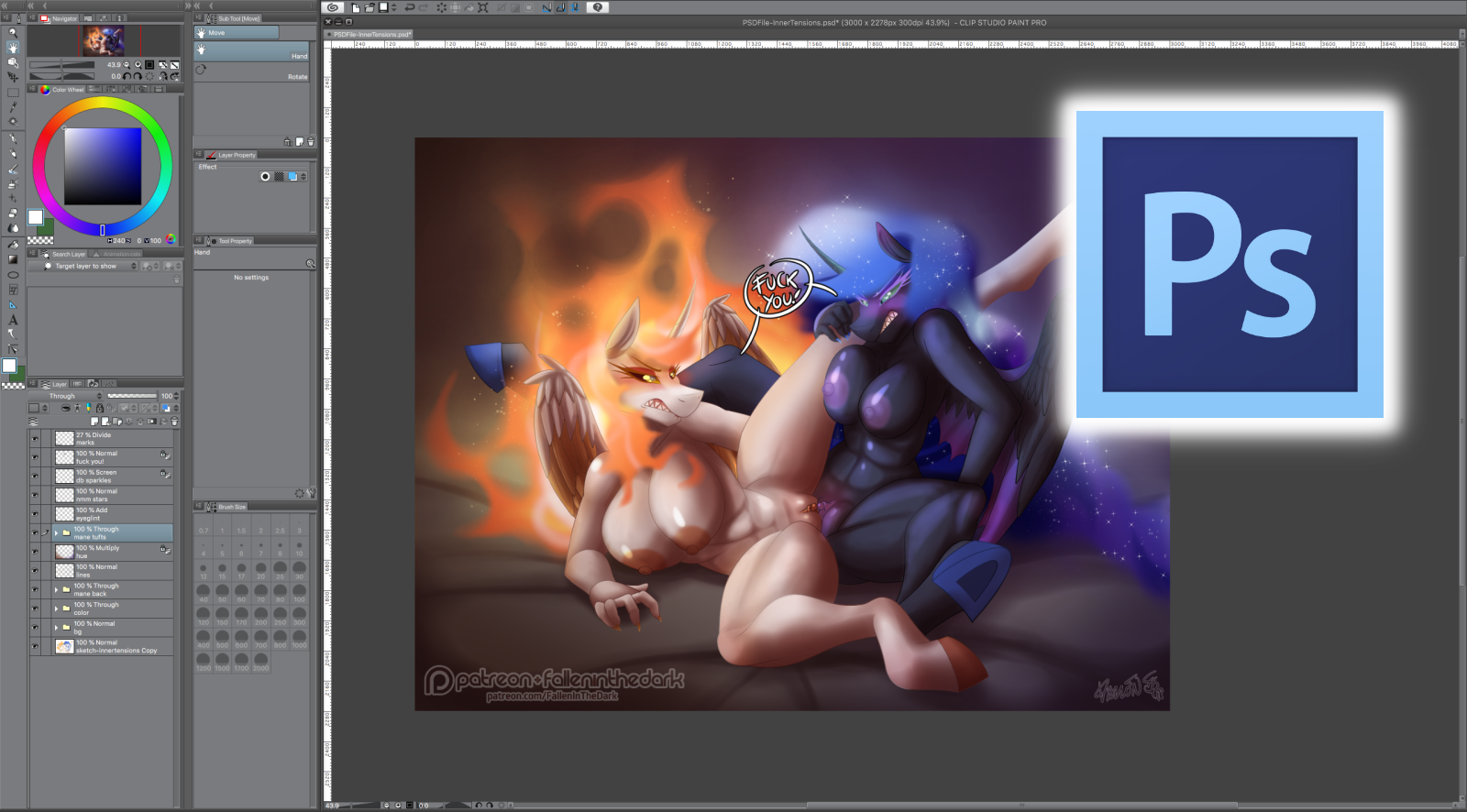Screen dimensions: 1467x812
Task: Switch to the Color Wheel tab
Action: pos(62,90)
